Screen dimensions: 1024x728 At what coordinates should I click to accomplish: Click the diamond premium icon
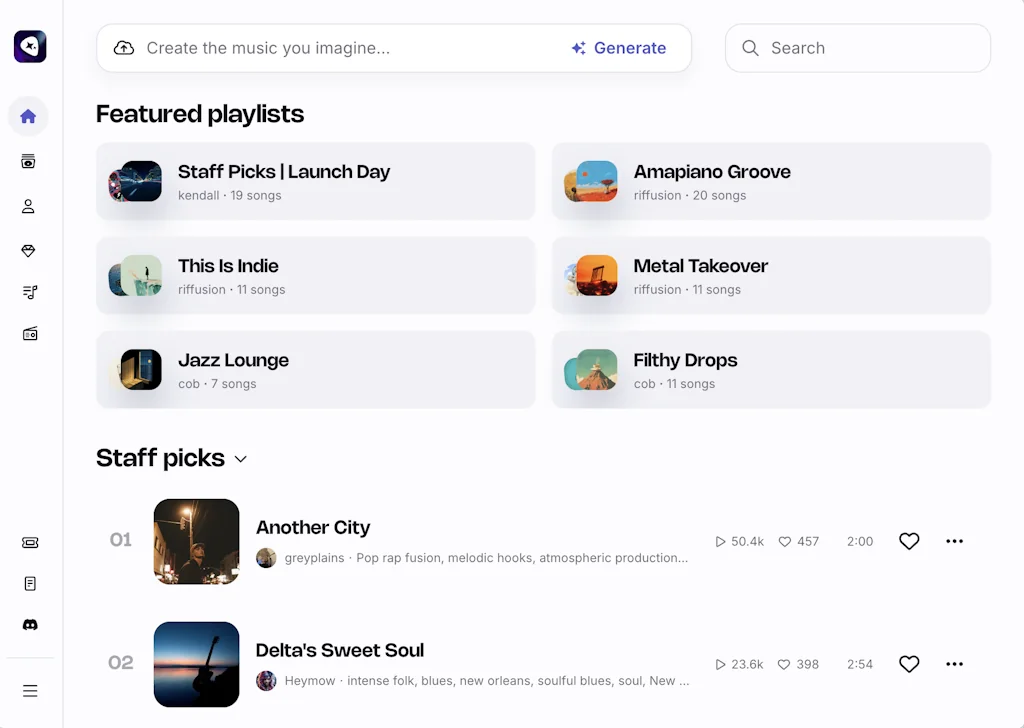28,251
